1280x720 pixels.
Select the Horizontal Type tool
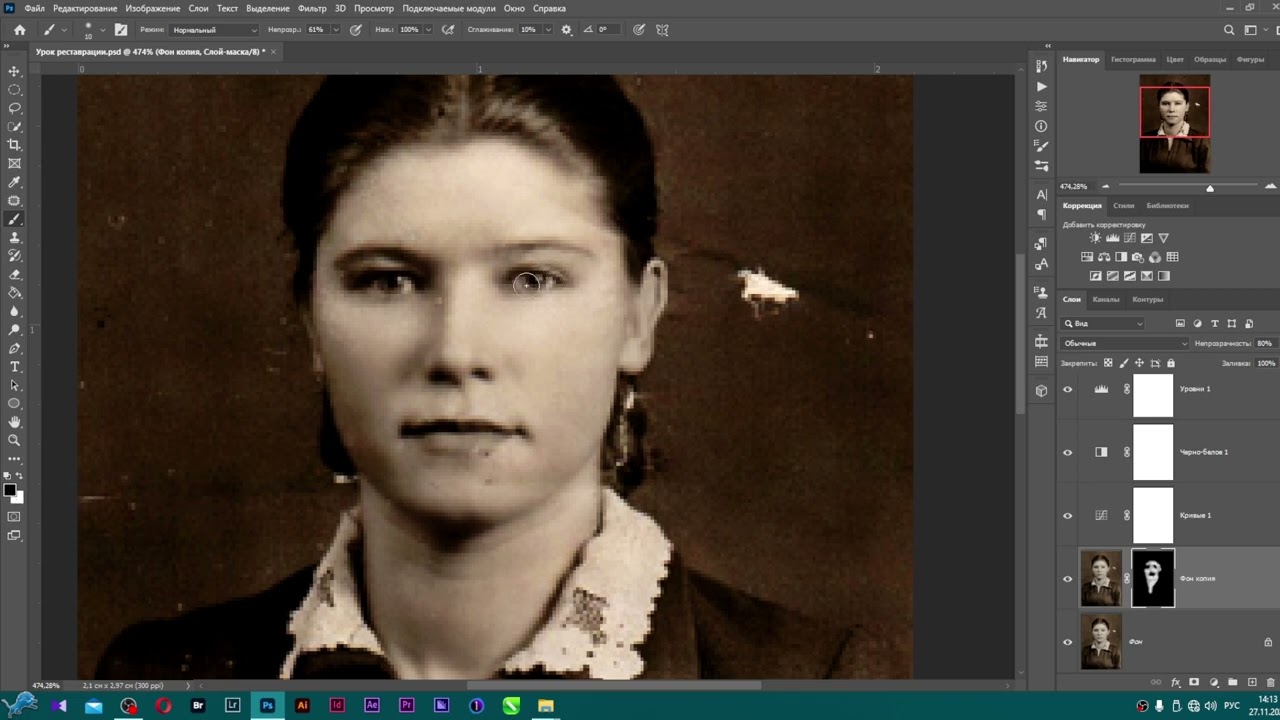point(14,367)
